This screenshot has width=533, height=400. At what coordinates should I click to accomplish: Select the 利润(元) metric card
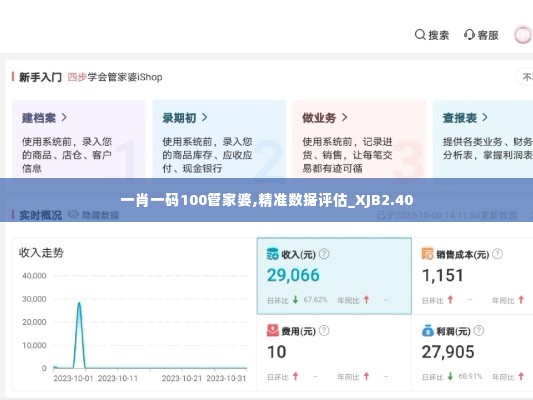(x=472, y=353)
